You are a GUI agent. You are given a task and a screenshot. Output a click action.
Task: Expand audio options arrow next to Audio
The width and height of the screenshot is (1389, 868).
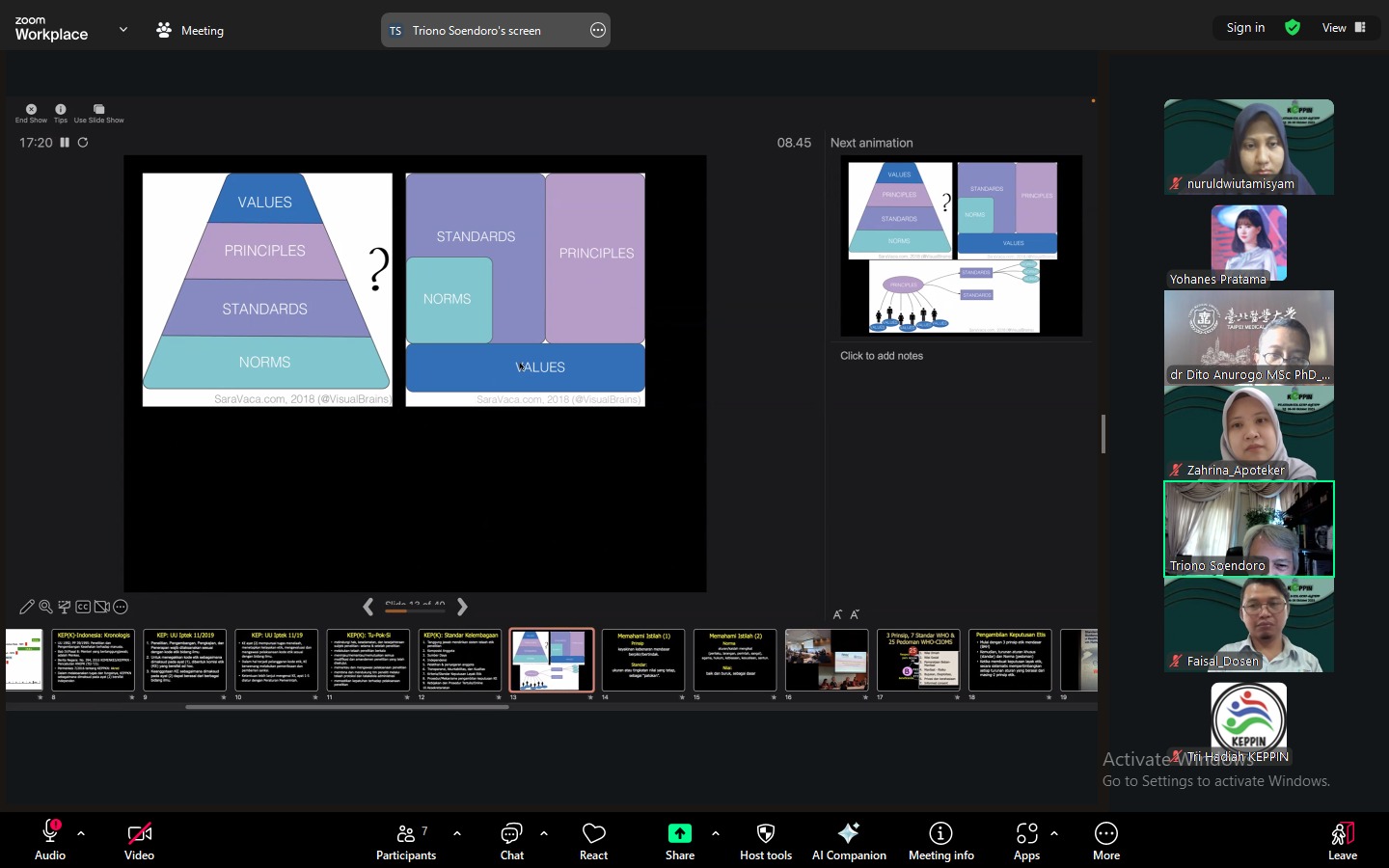click(81, 833)
